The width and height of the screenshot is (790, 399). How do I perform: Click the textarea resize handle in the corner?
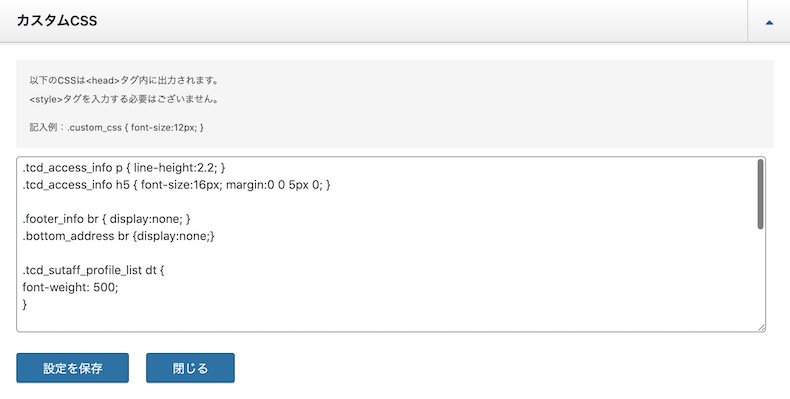click(x=761, y=327)
